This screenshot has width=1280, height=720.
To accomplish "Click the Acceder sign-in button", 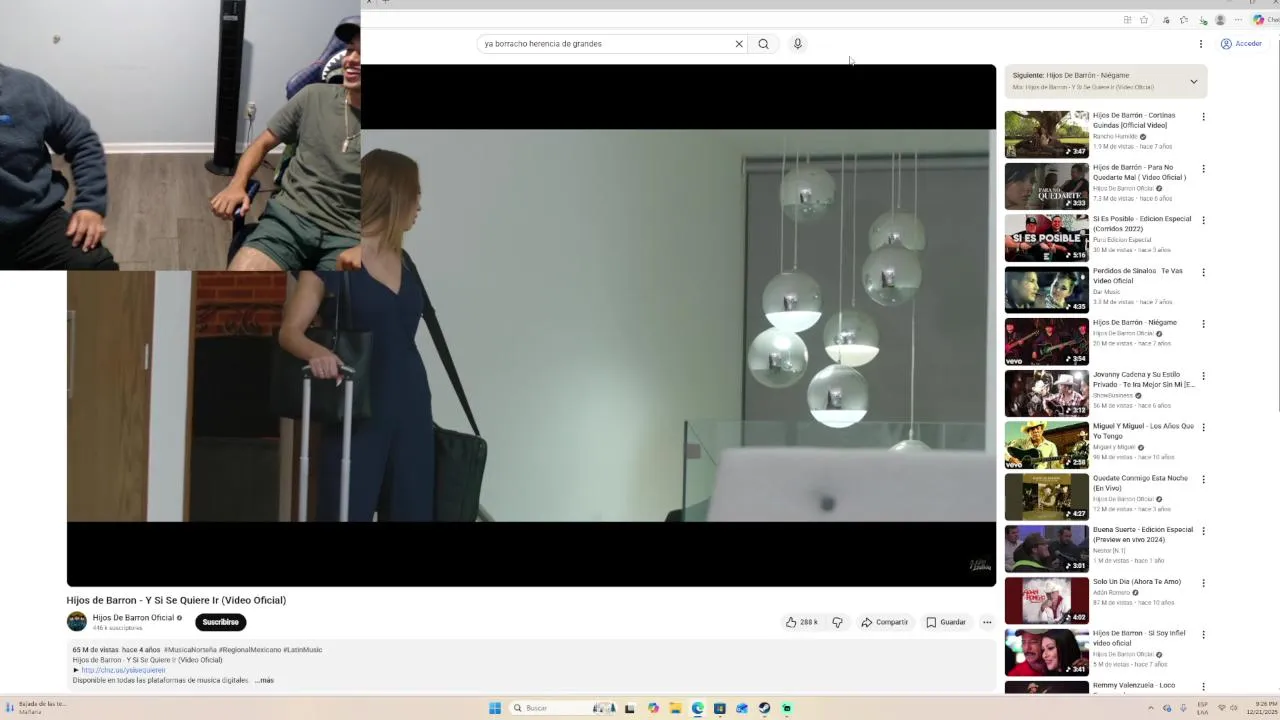I will click(x=1241, y=44).
